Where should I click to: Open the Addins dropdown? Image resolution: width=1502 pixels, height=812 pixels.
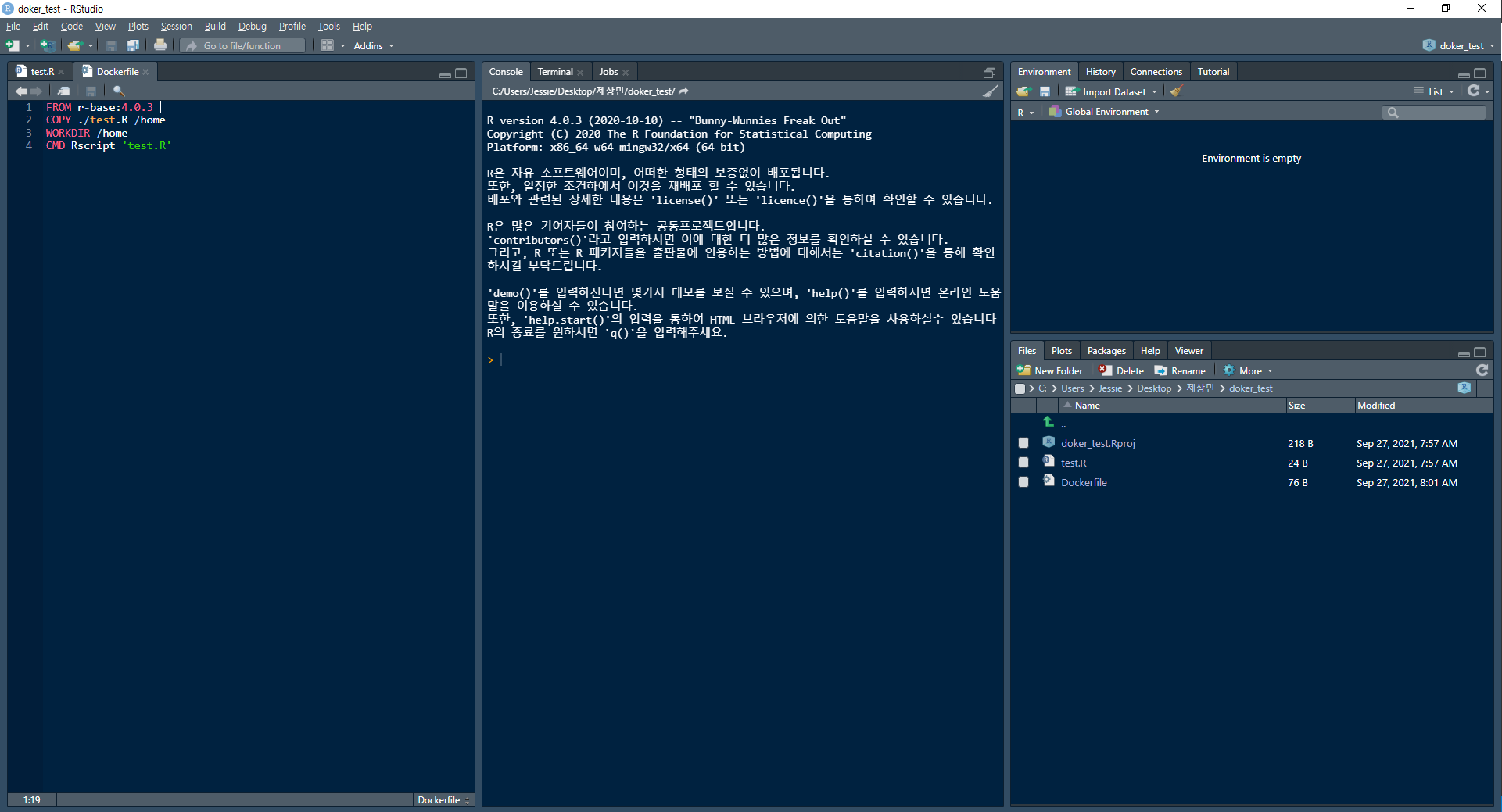(x=374, y=46)
